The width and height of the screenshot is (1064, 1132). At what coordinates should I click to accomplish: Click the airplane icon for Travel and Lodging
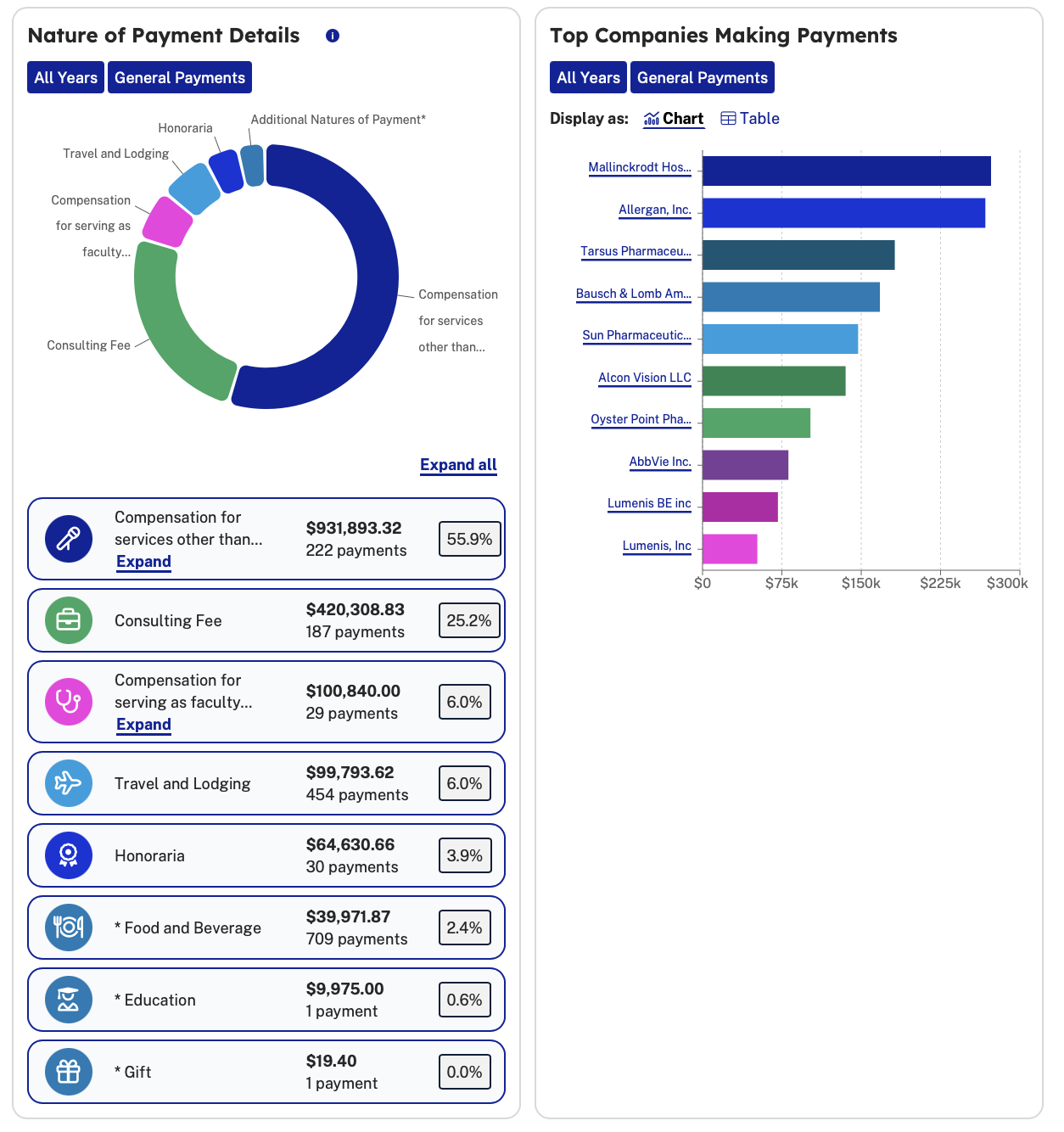coord(69,783)
